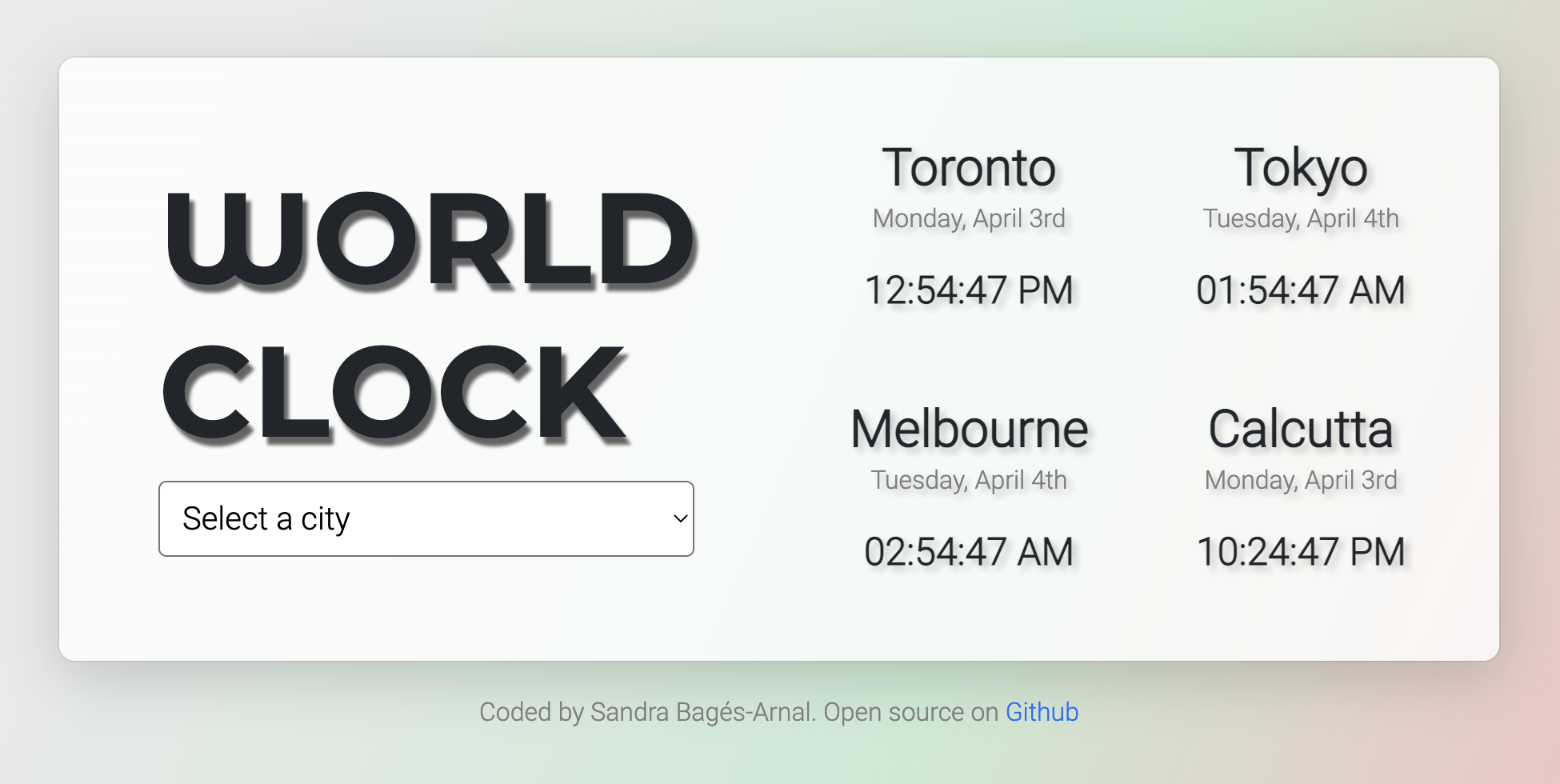The width and height of the screenshot is (1560, 784).
Task: Click the footer credit line
Action: coord(778,711)
